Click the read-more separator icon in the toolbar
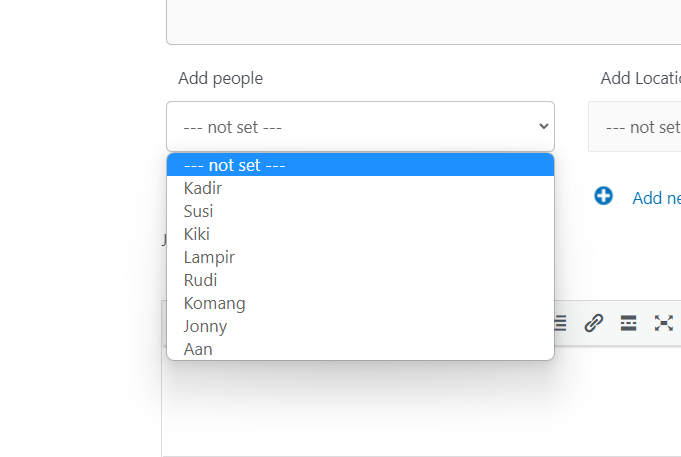Viewport: 681px width, 457px height. click(x=628, y=323)
